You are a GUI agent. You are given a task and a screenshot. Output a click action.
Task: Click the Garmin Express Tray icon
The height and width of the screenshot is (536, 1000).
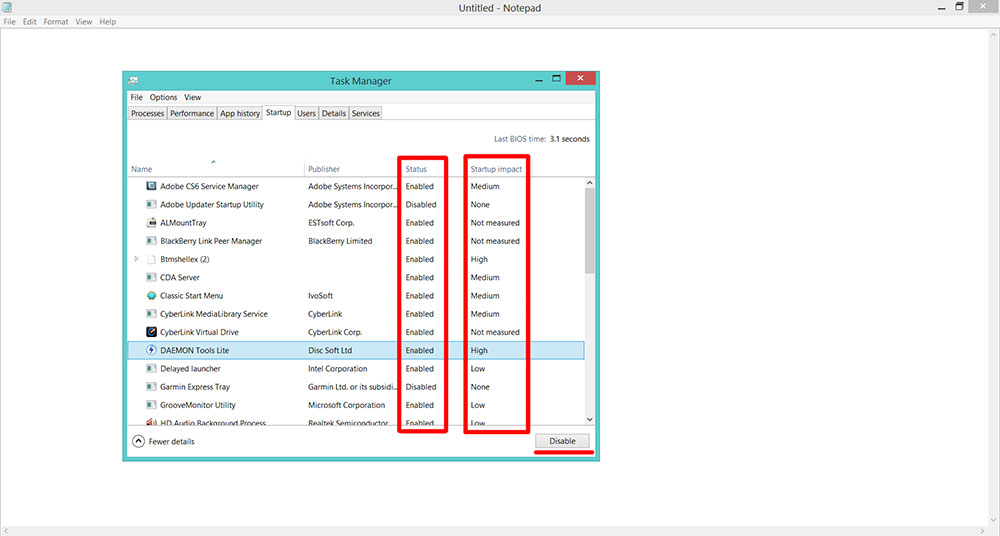[x=151, y=386]
